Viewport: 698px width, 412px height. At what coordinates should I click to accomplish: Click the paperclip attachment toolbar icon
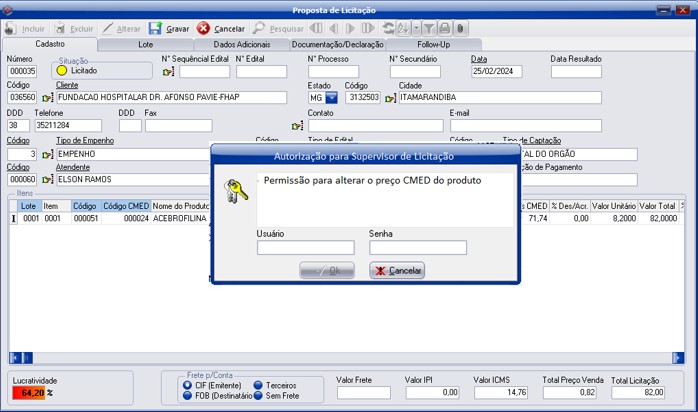click(x=460, y=28)
